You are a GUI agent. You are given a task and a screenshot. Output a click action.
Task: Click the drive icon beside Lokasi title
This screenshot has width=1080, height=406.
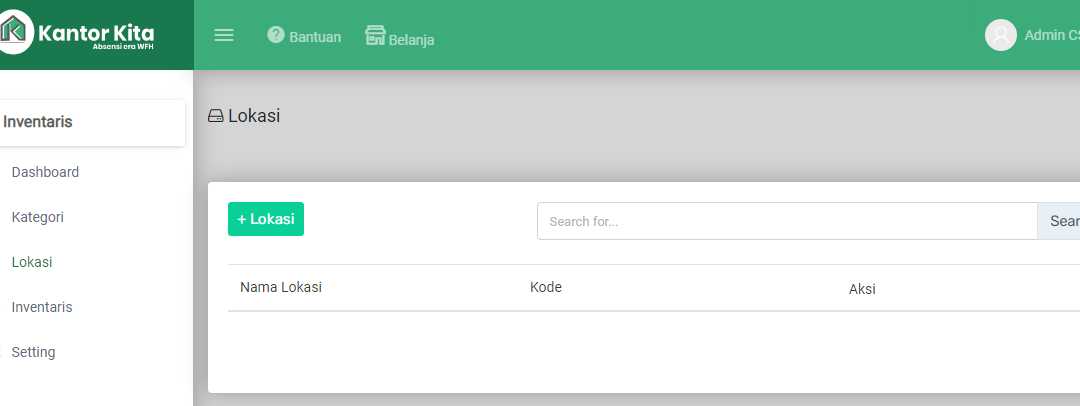pos(216,116)
